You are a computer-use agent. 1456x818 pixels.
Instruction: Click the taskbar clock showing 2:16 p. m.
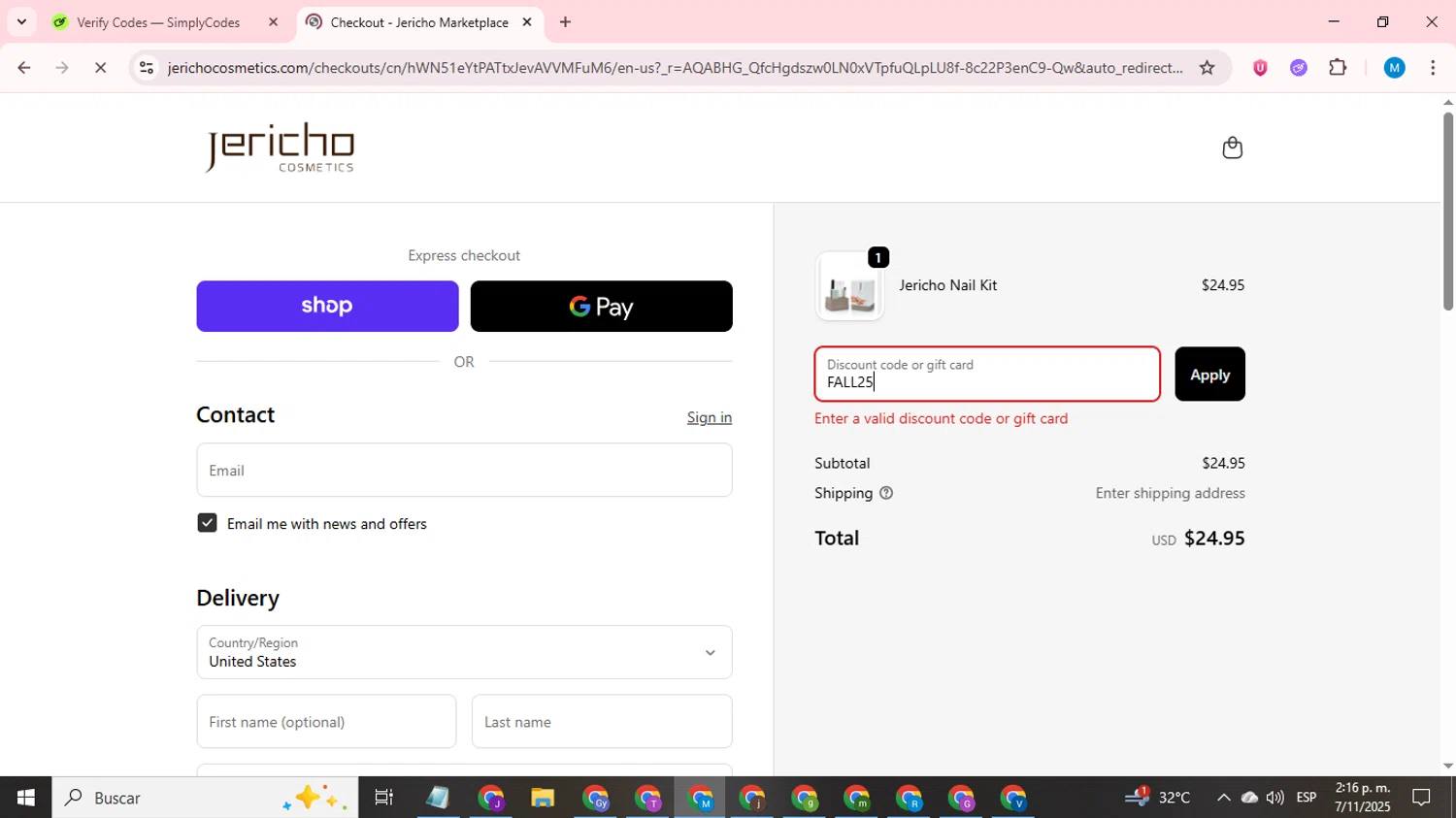[x=1363, y=798]
